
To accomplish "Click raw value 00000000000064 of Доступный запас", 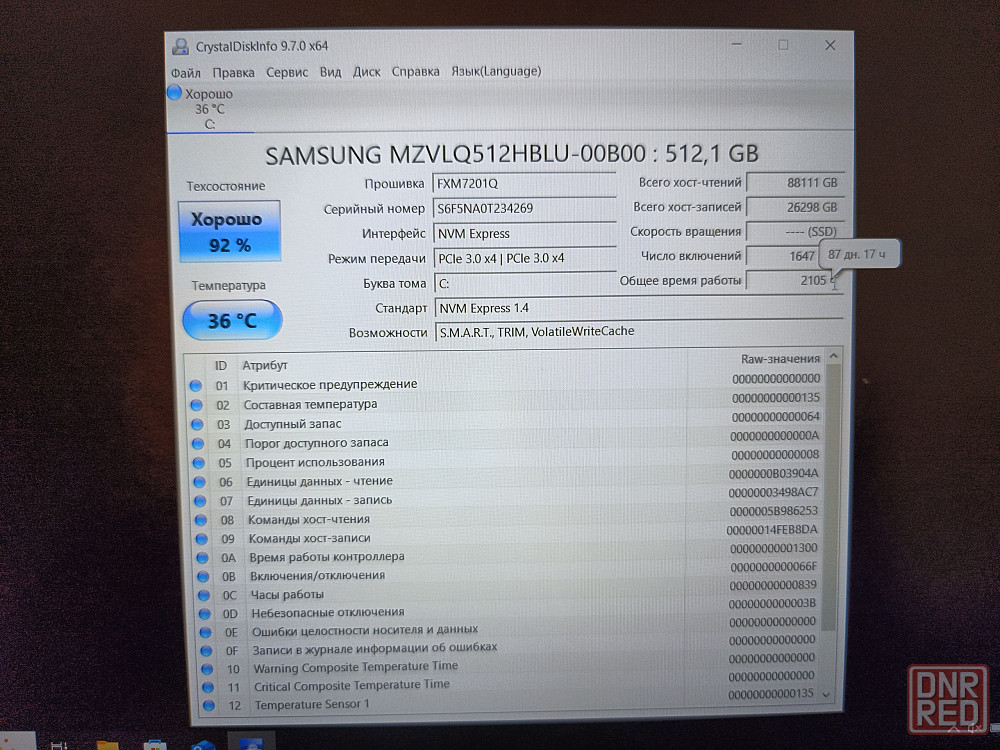I will [776, 417].
